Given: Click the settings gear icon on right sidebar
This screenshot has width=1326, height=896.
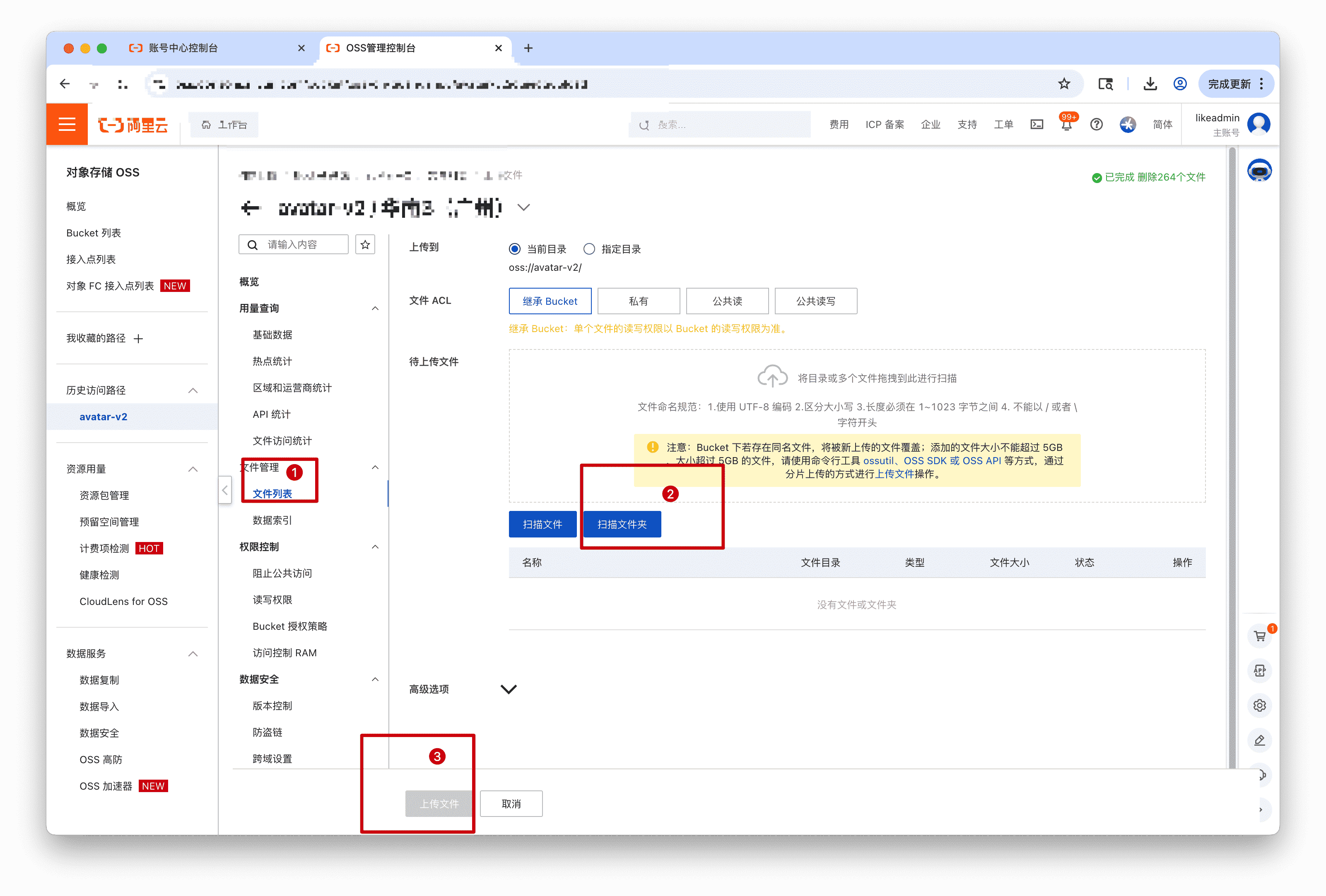Looking at the screenshot, I should [1259, 706].
